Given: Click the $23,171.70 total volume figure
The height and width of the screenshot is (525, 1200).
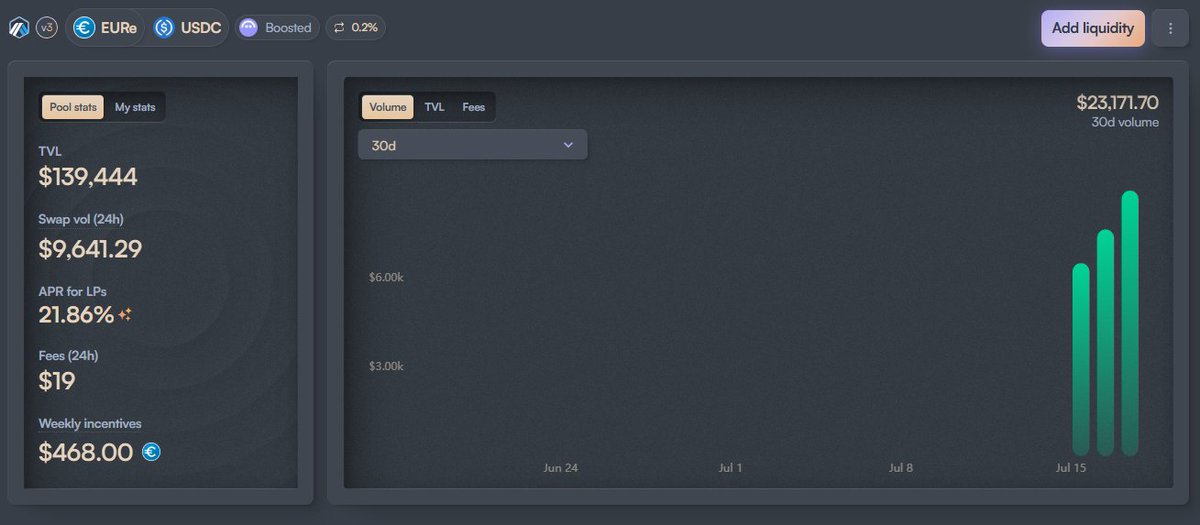Looking at the screenshot, I should pos(1118,102).
